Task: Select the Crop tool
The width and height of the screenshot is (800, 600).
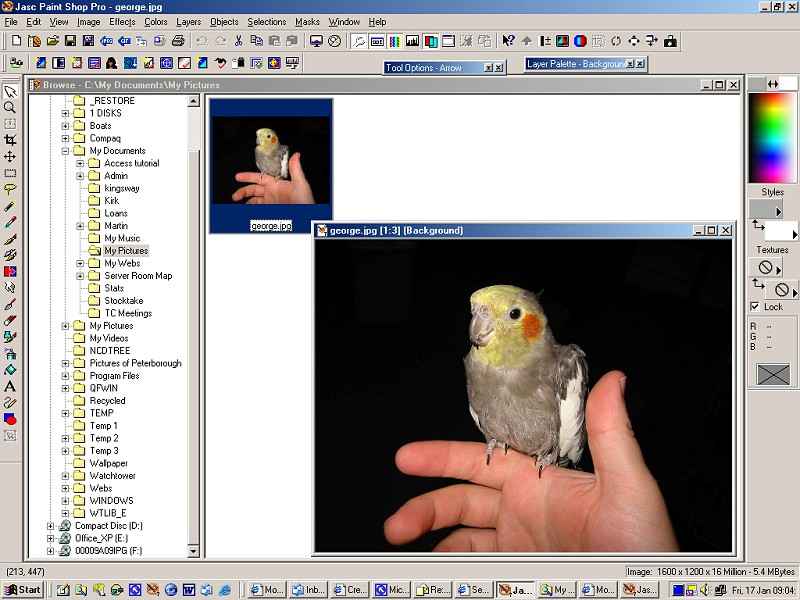Action: pyautogui.click(x=10, y=140)
